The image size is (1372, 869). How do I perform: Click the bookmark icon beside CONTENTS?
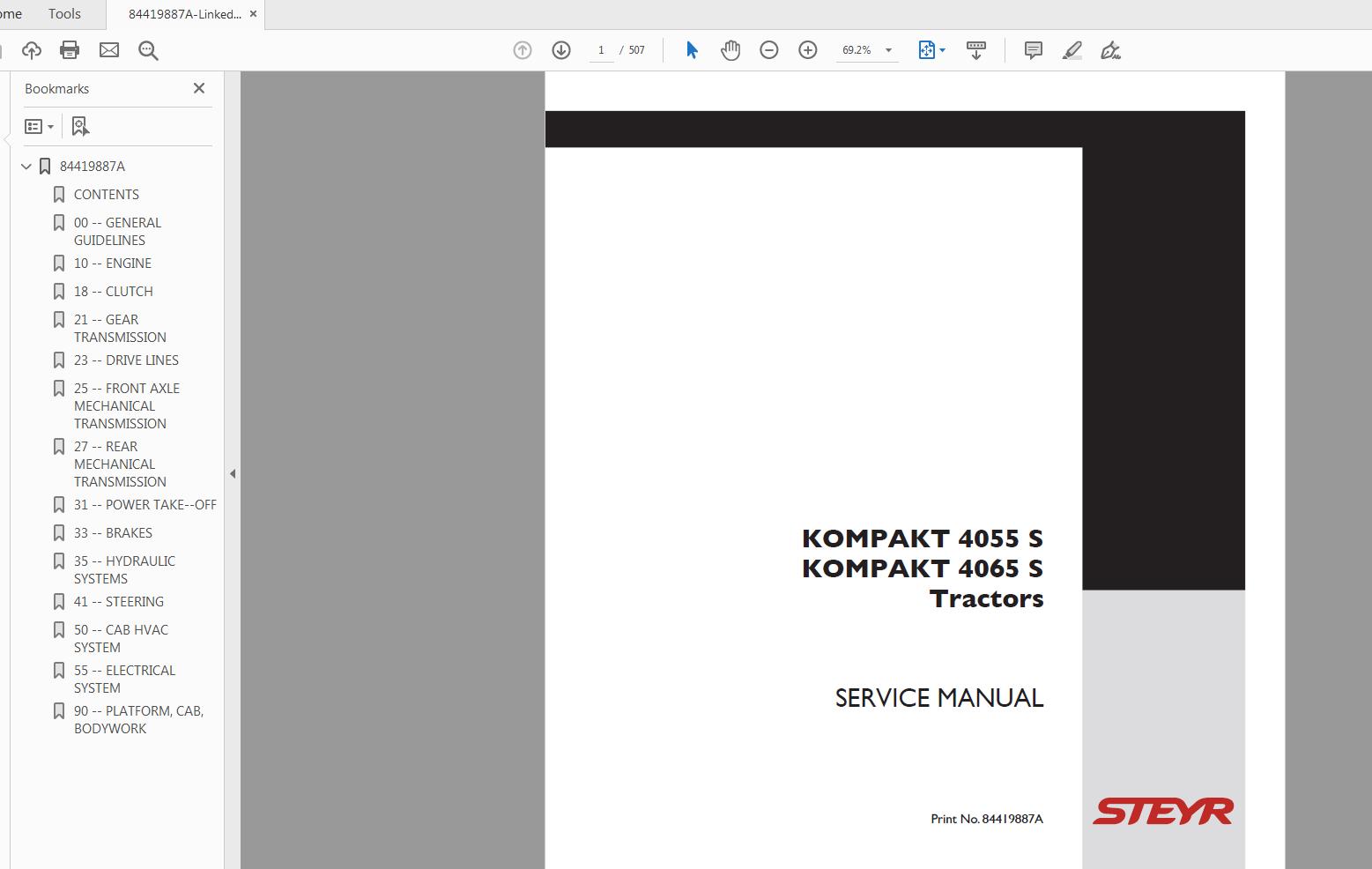coord(59,195)
